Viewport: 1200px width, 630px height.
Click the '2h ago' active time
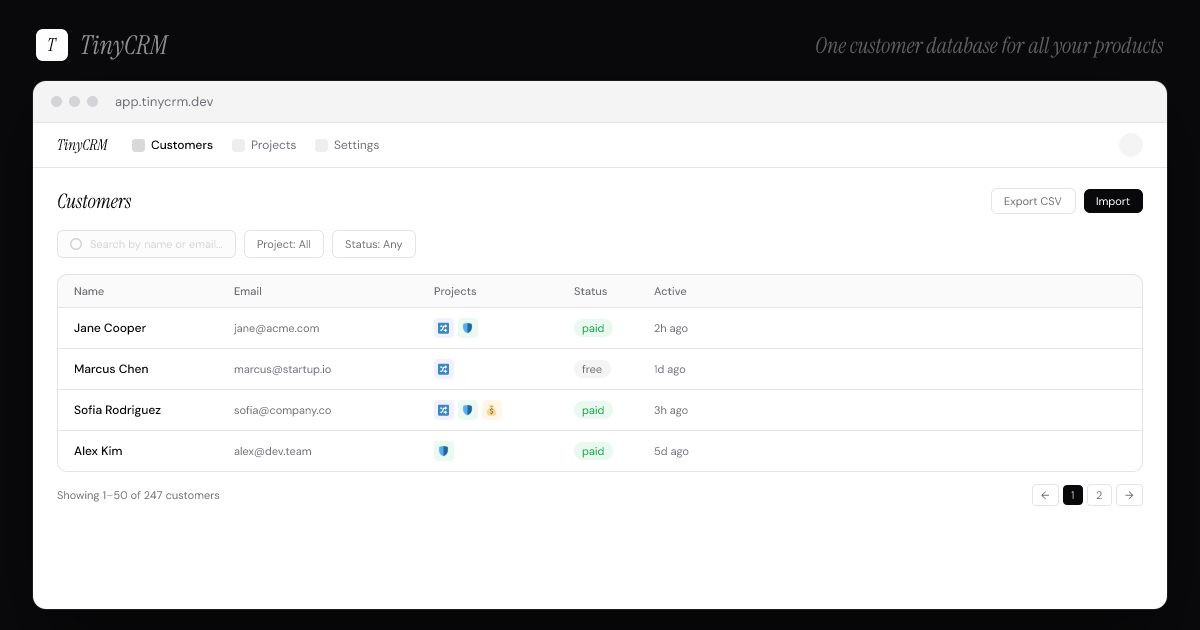[671, 328]
